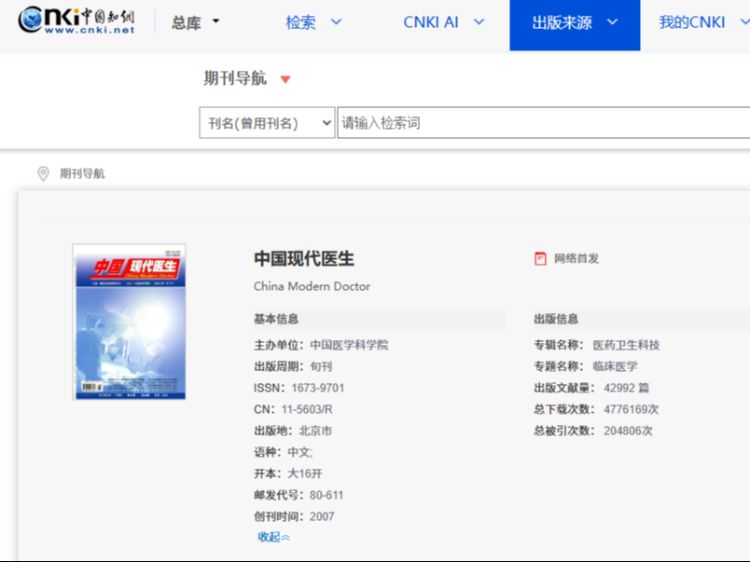Click the 邮发代号 value 80-611
This screenshot has width=750, height=562.
[x=327, y=495]
